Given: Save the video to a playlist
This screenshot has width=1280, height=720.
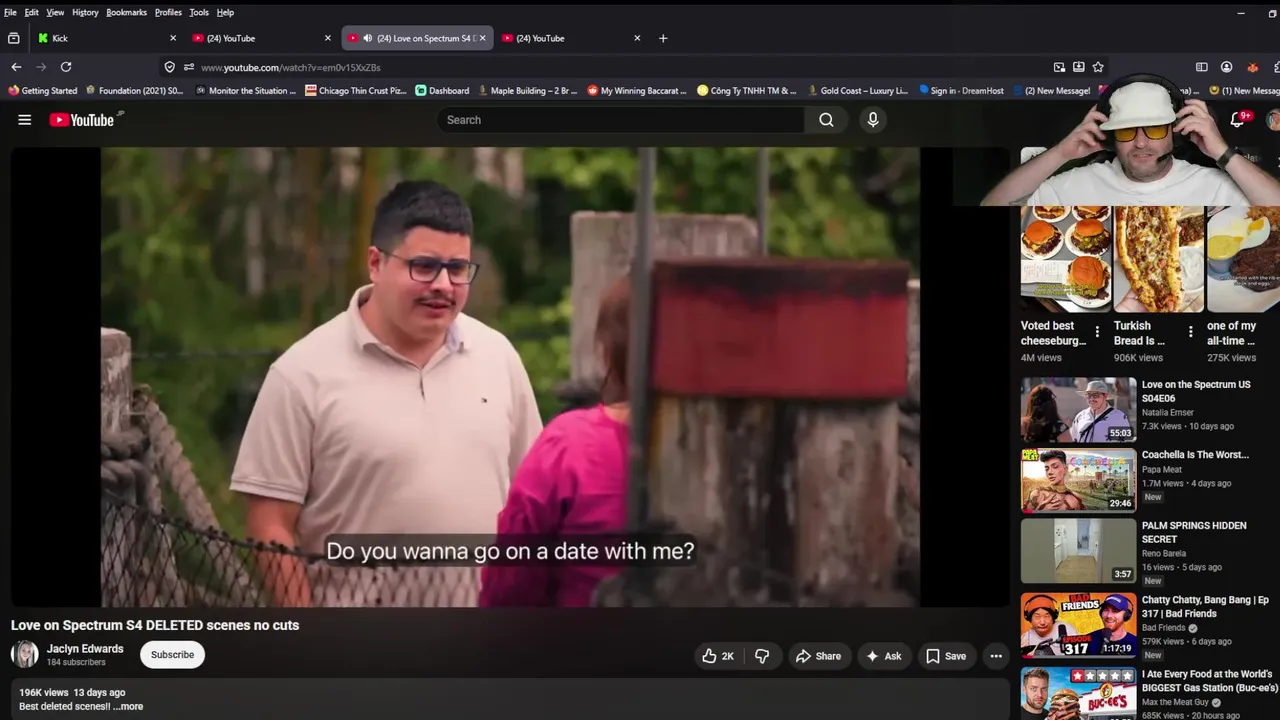Looking at the screenshot, I should pyautogui.click(x=946, y=656).
